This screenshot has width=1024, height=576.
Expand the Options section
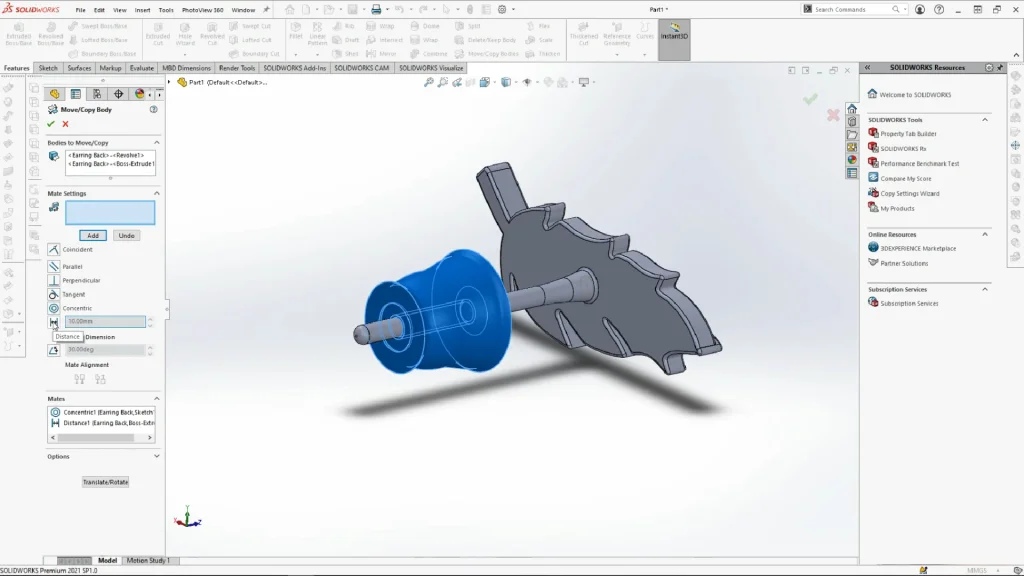pos(157,456)
